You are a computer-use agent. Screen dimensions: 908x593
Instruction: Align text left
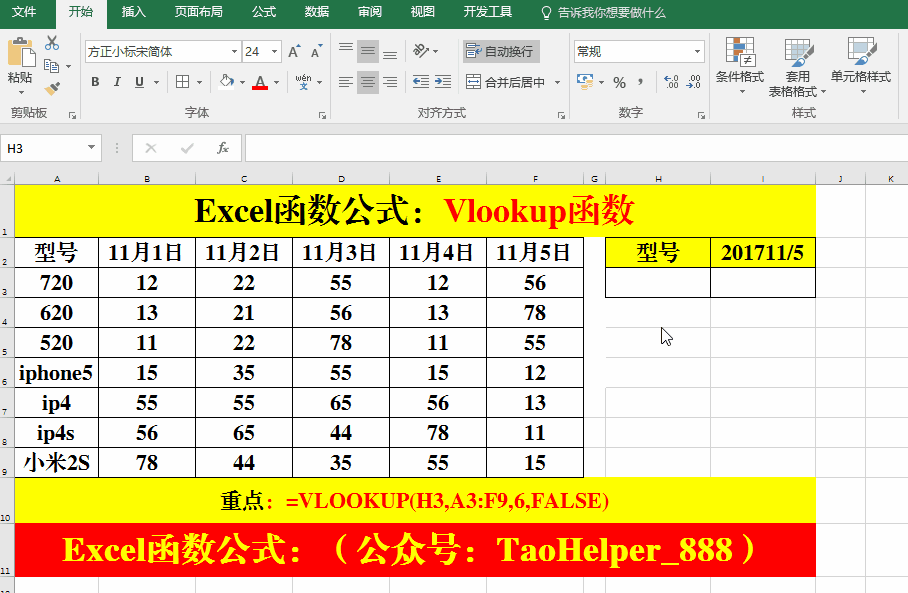pos(346,82)
